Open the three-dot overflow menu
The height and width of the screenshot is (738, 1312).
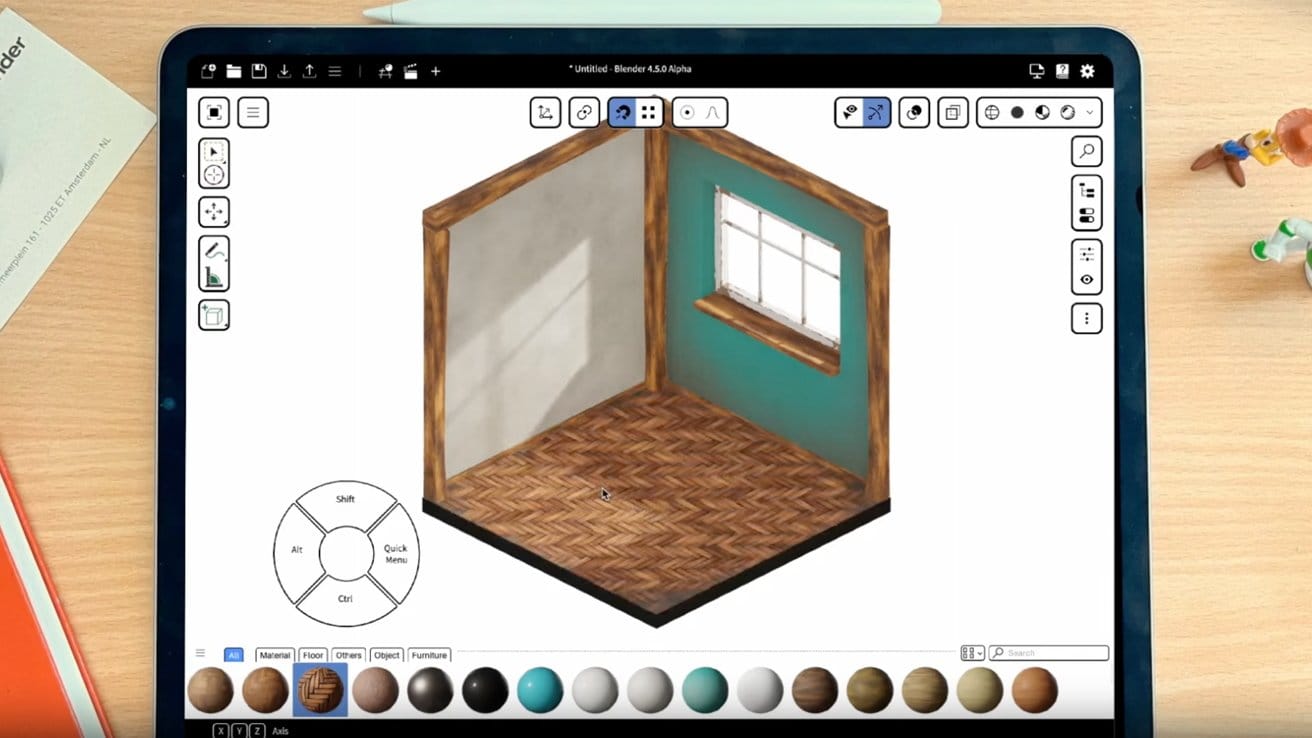point(1086,318)
